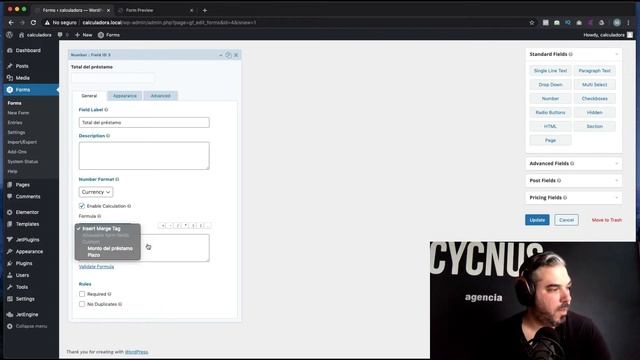The image size is (640, 360).
Task: Open the Appearance sidebar menu
Action: [29, 251]
